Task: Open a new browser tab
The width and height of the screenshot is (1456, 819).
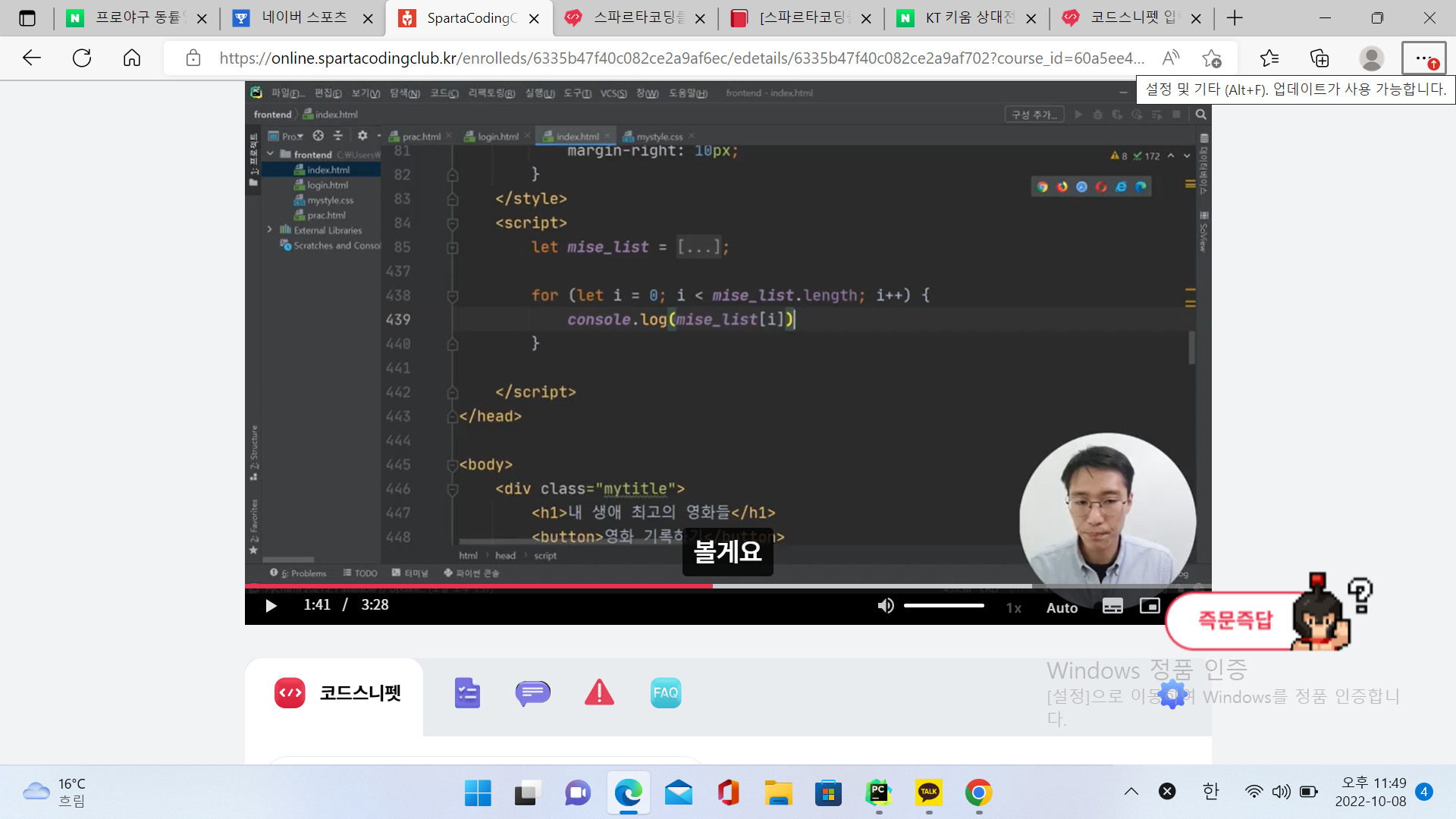Action: click(x=1235, y=18)
